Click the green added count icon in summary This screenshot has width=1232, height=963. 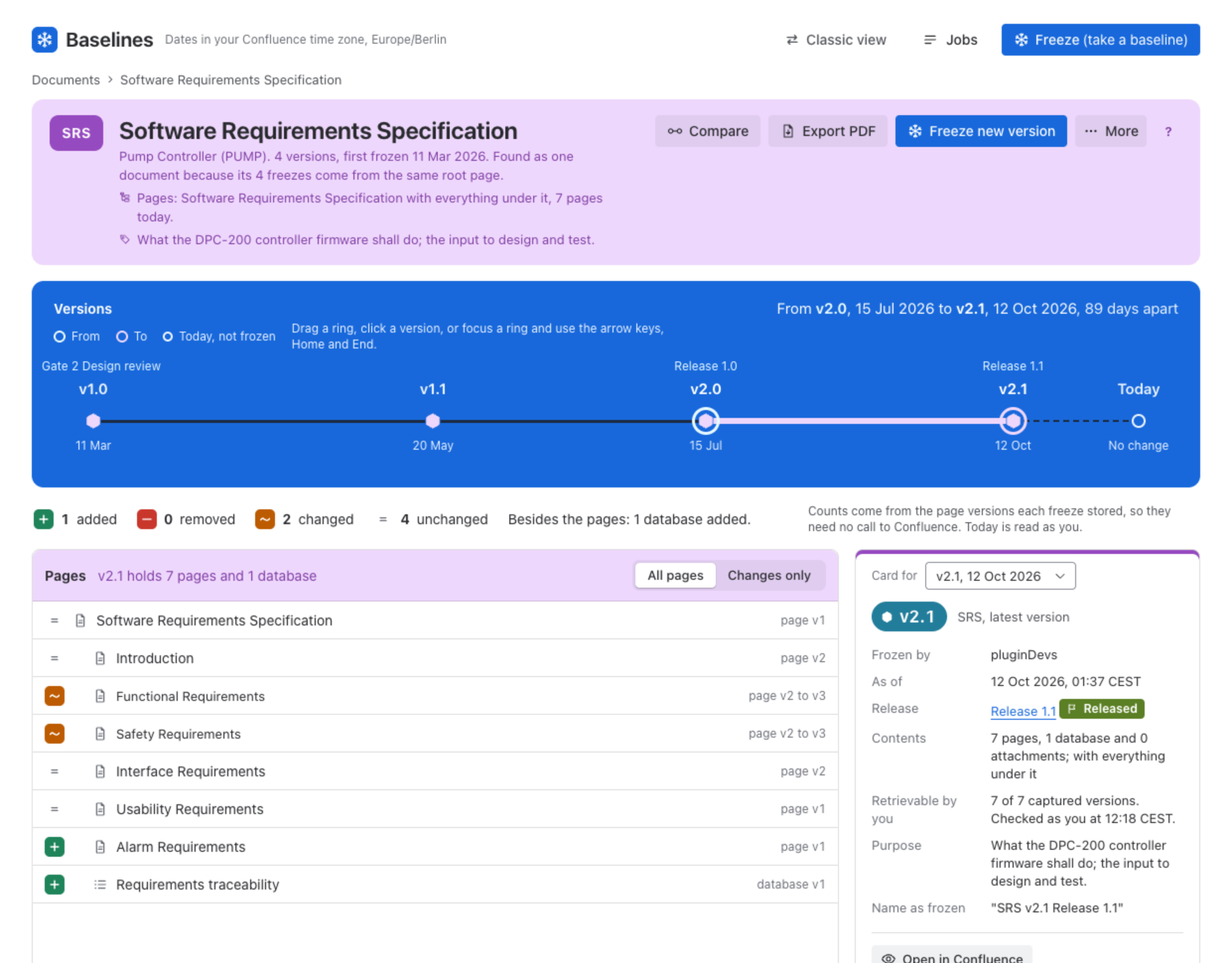point(44,519)
